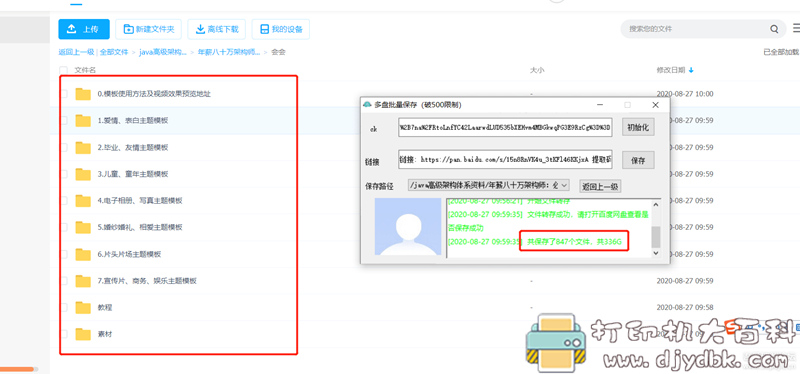Tick the checkbox for 4.电子相册、写真主题模板 row
Image resolution: width=800 pixels, height=374 pixels.
[x=64, y=201]
